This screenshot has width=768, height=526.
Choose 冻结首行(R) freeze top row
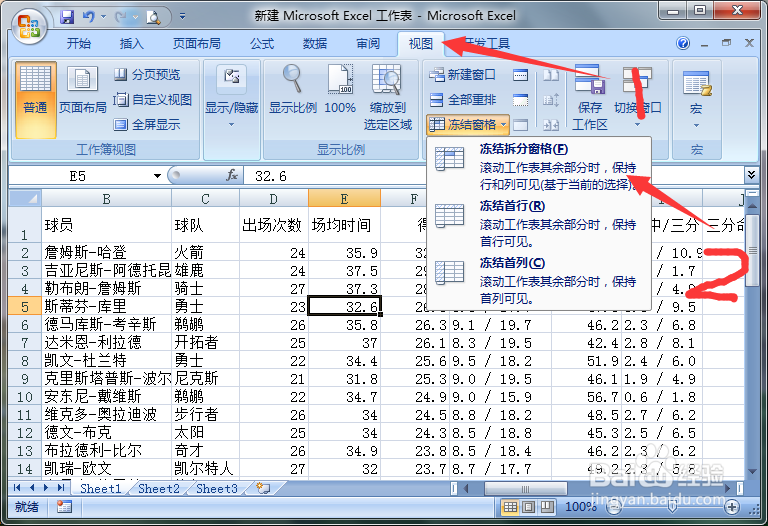pyautogui.click(x=539, y=223)
